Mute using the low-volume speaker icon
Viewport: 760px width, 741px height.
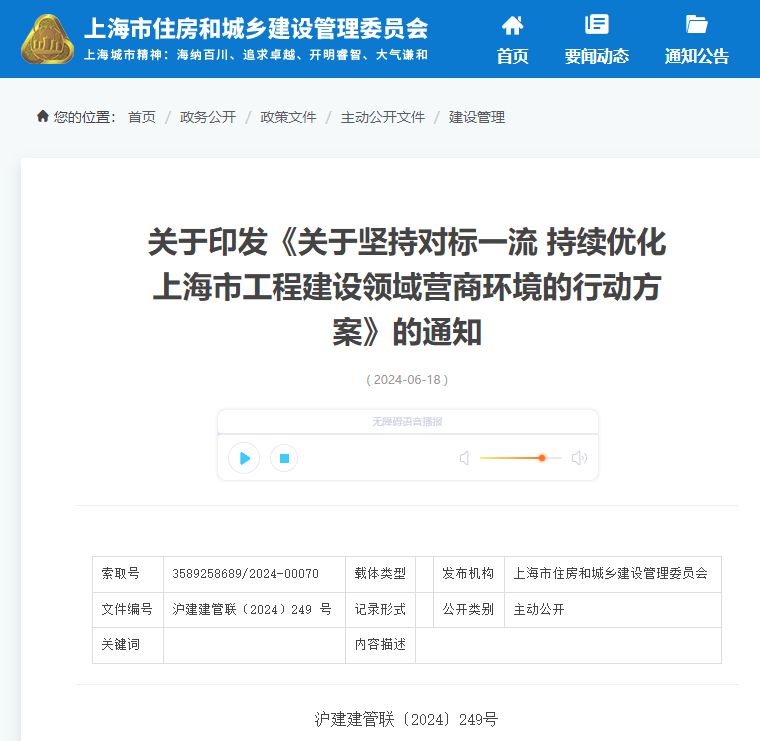[464, 458]
